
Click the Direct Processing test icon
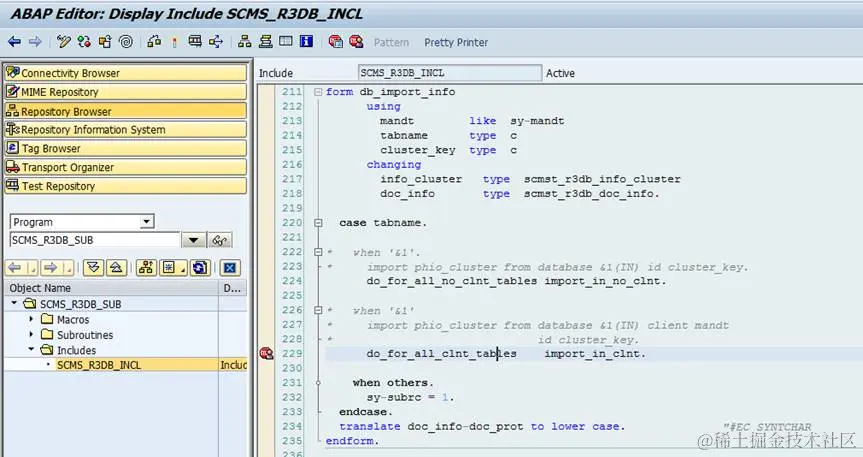tap(195, 42)
